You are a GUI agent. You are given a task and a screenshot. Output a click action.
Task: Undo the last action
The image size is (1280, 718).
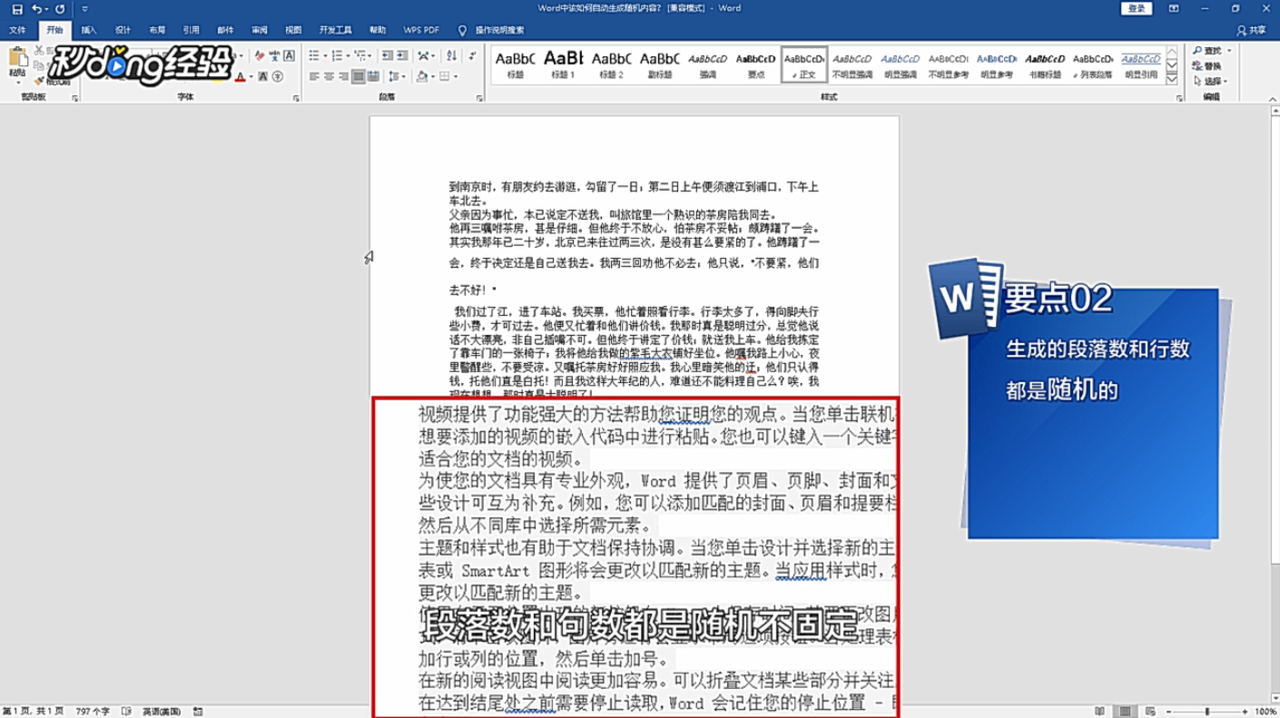click(x=37, y=9)
